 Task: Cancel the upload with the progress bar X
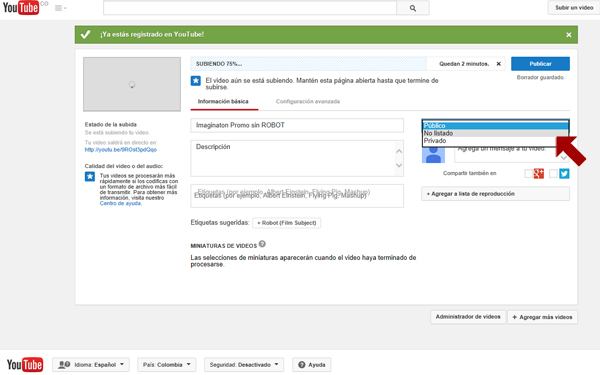pyautogui.click(x=499, y=64)
